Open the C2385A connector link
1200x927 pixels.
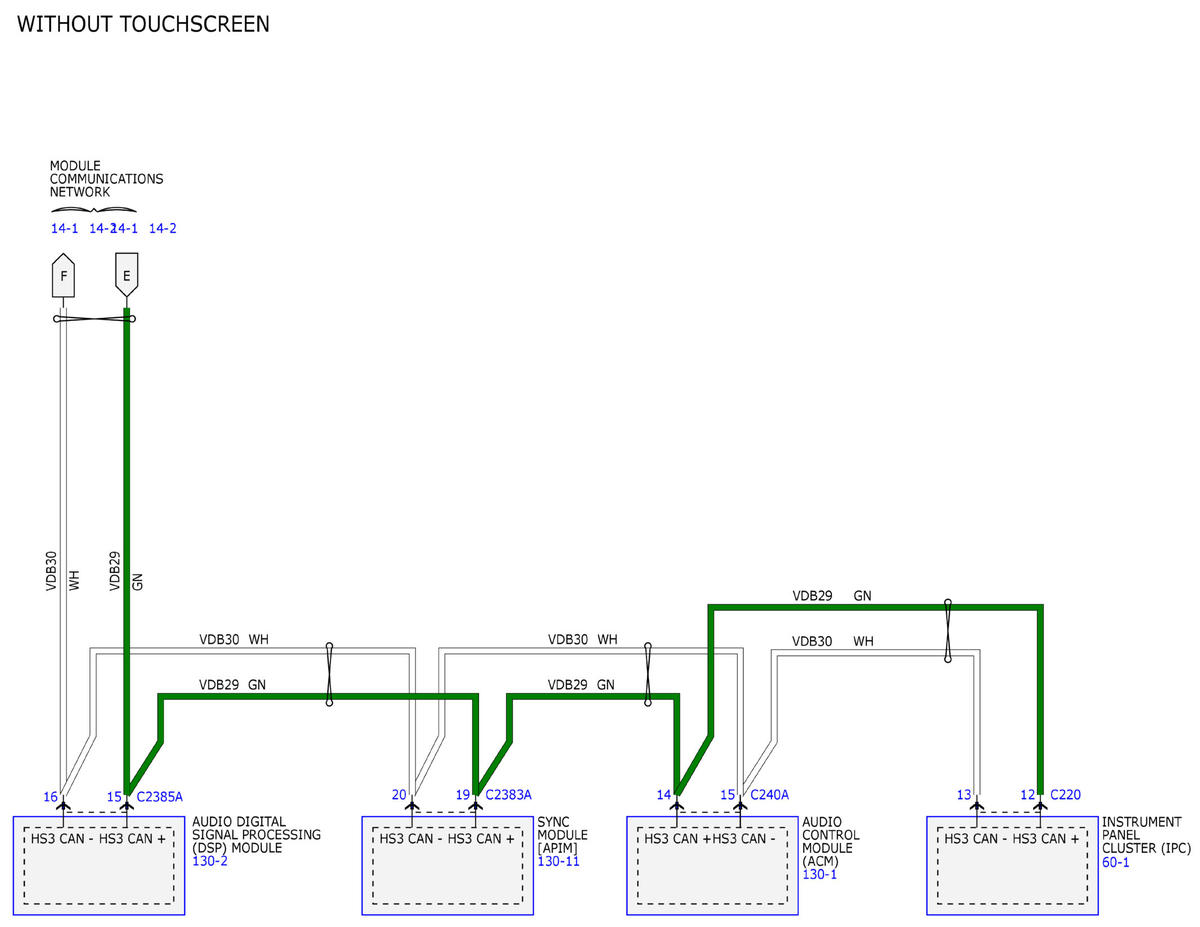pos(159,797)
